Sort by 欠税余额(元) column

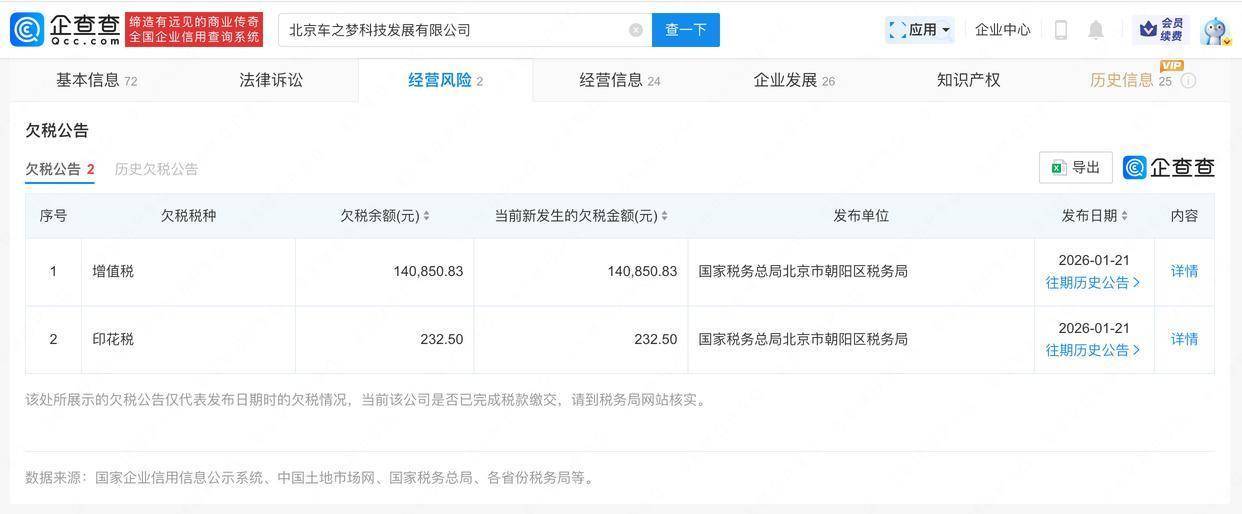pos(427,216)
